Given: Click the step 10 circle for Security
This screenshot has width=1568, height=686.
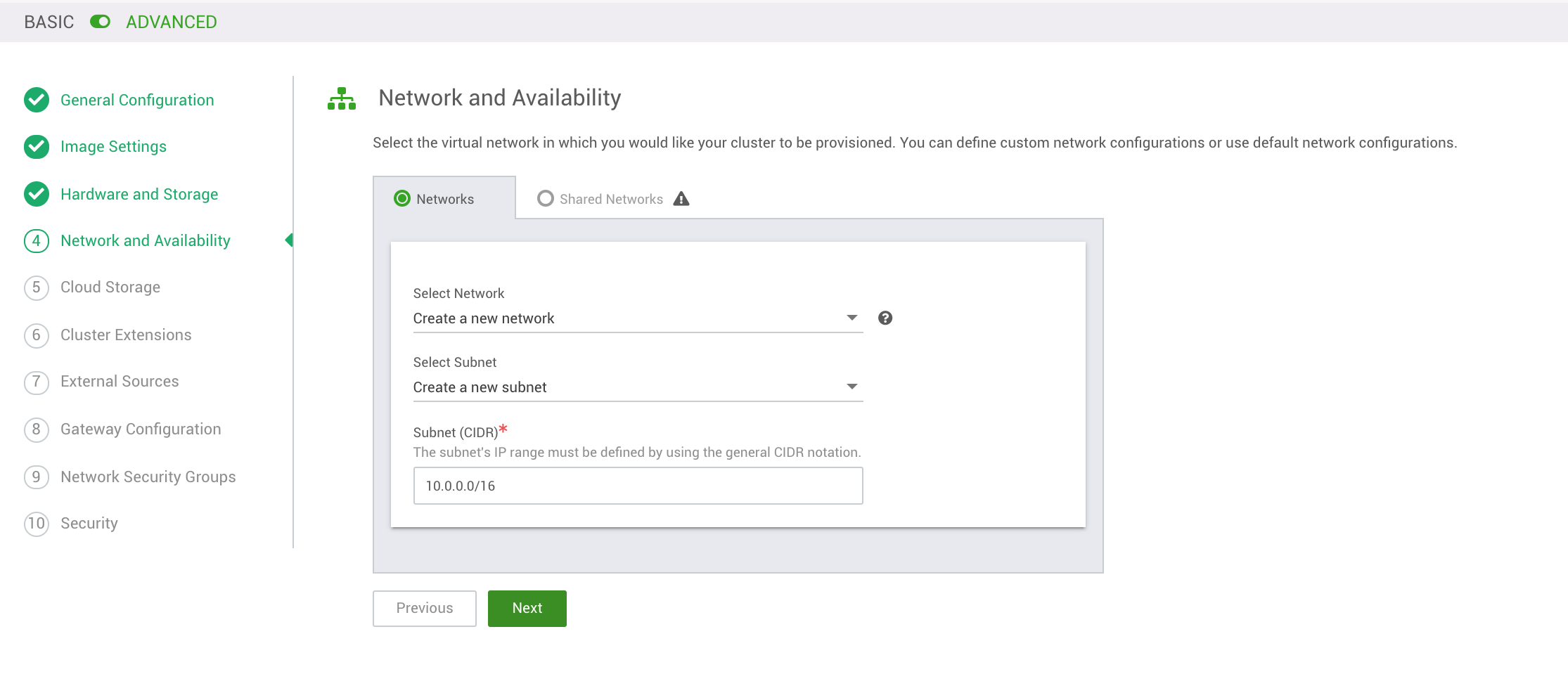Looking at the screenshot, I should (x=36, y=524).
